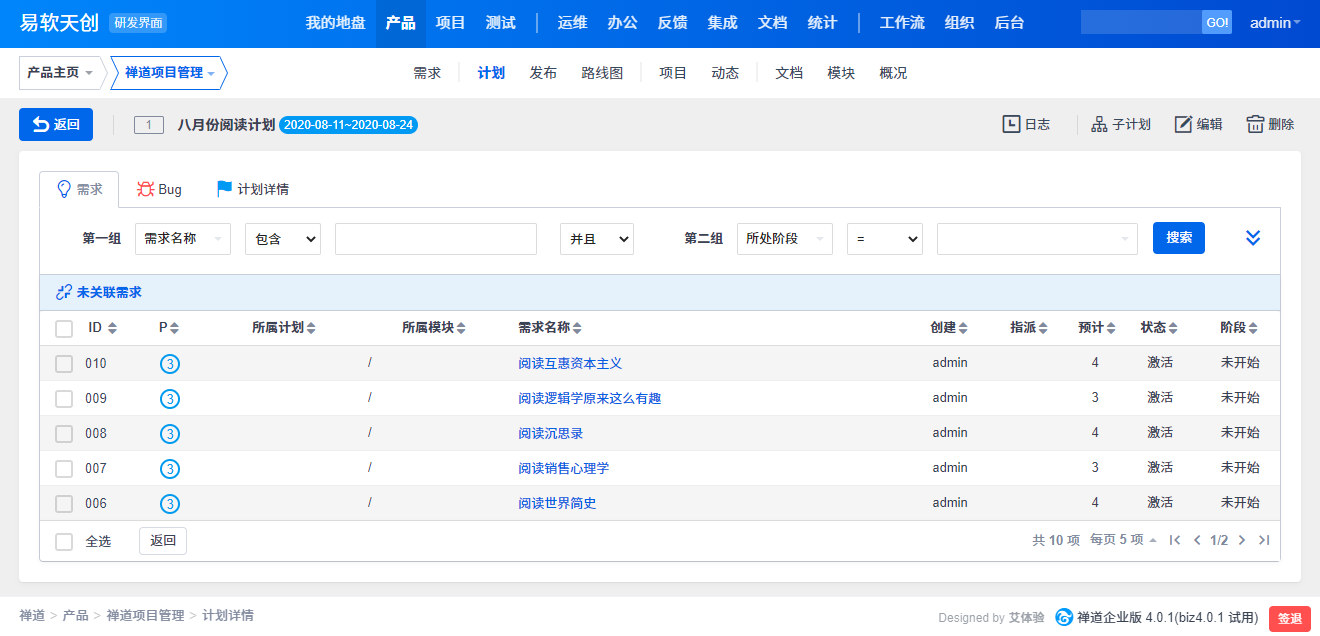Click 禅道 in the breadcrumb
This screenshot has width=1320, height=636.
pos(32,616)
